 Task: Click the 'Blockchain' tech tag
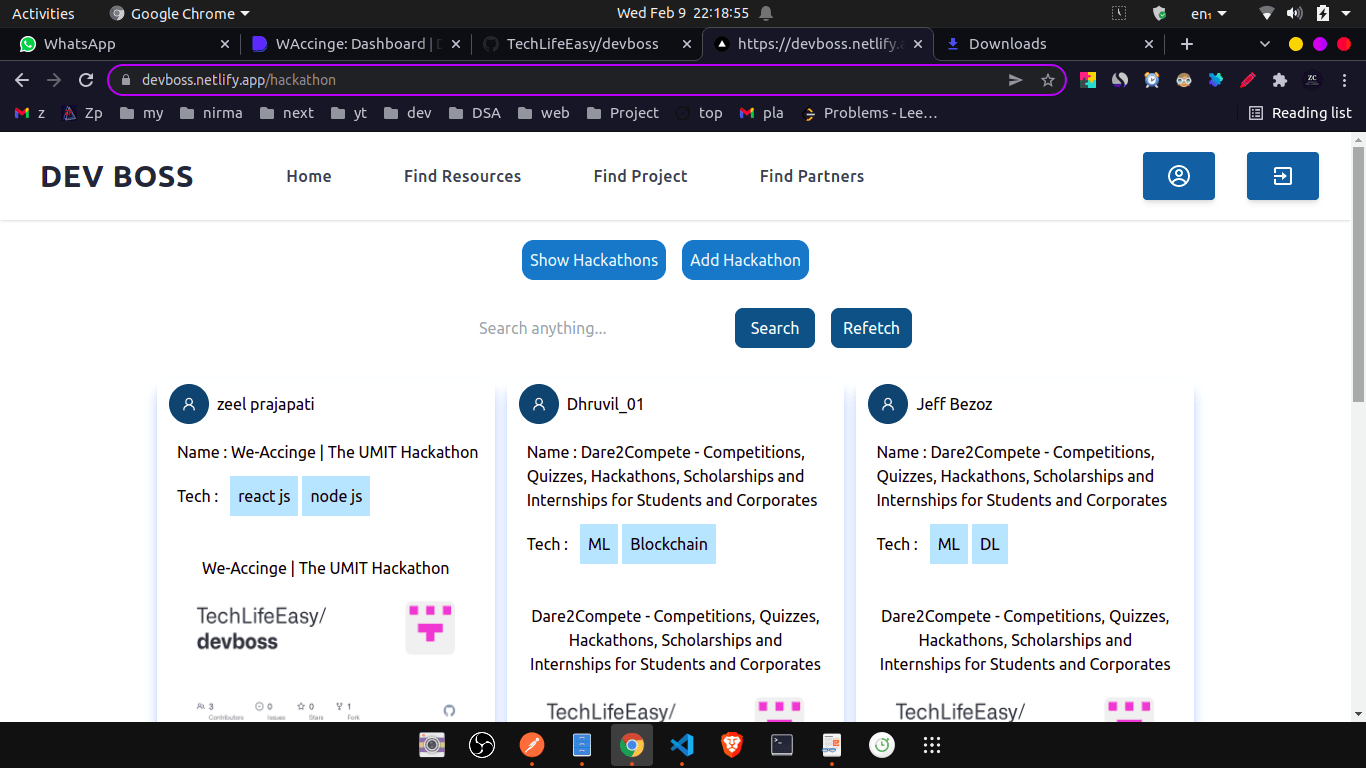pyautogui.click(x=669, y=544)
